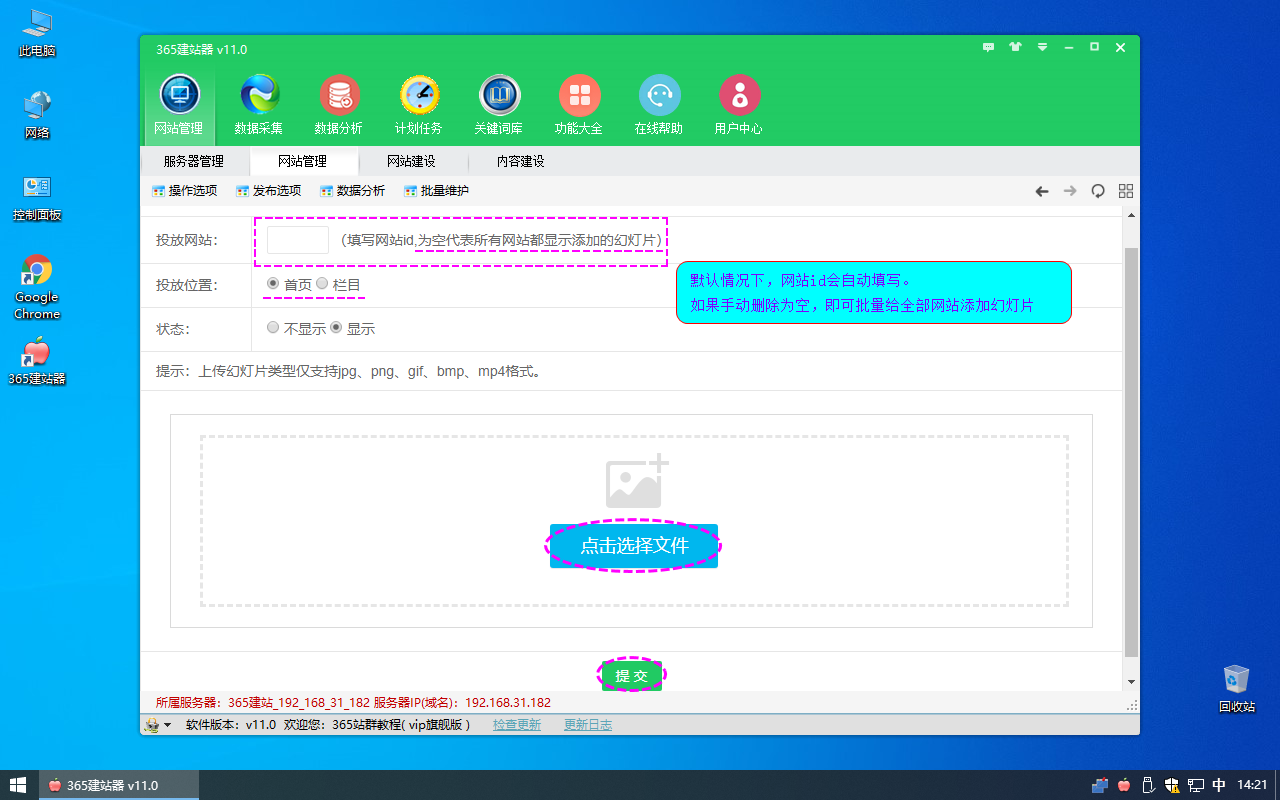Screen dimensions: 1280x800
Task: Open the 功能大全 tool
Action: (579, 106)
